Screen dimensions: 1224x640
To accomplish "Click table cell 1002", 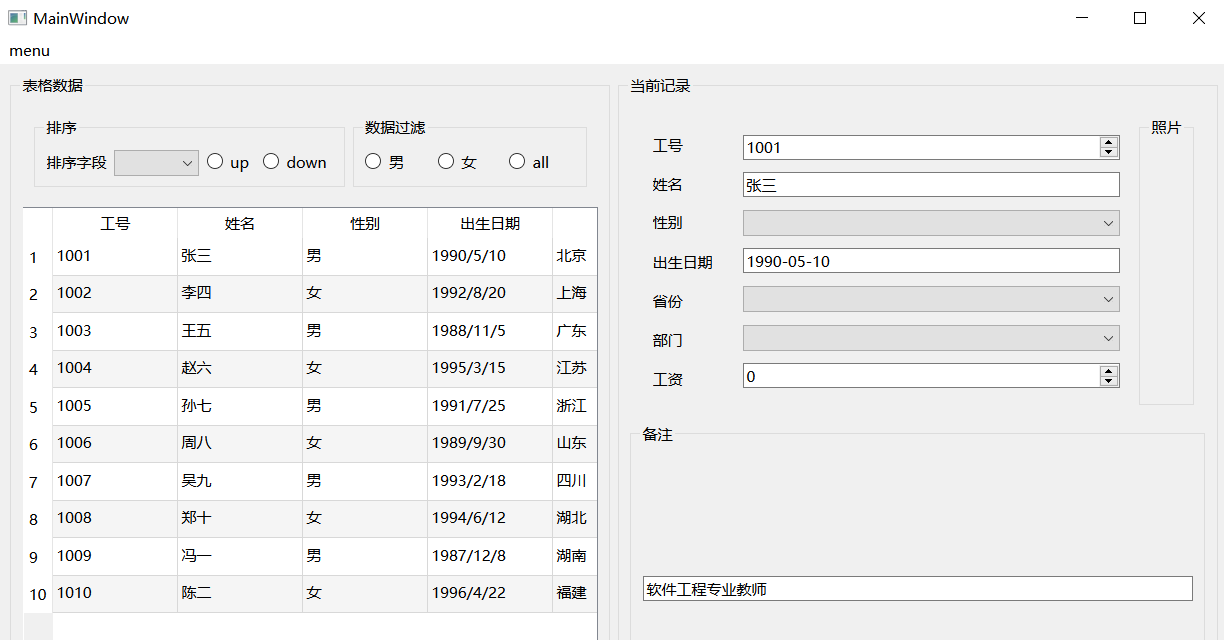I will coord(115,294).
